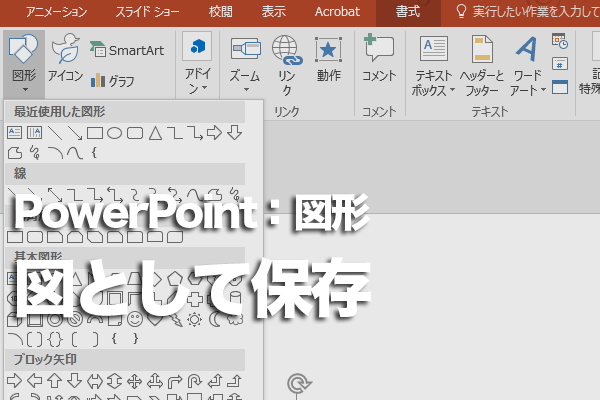The width and height of the screenshot is (600, 400).
Task: Switch to the スライド ショー tab
Action: (147, 12)
